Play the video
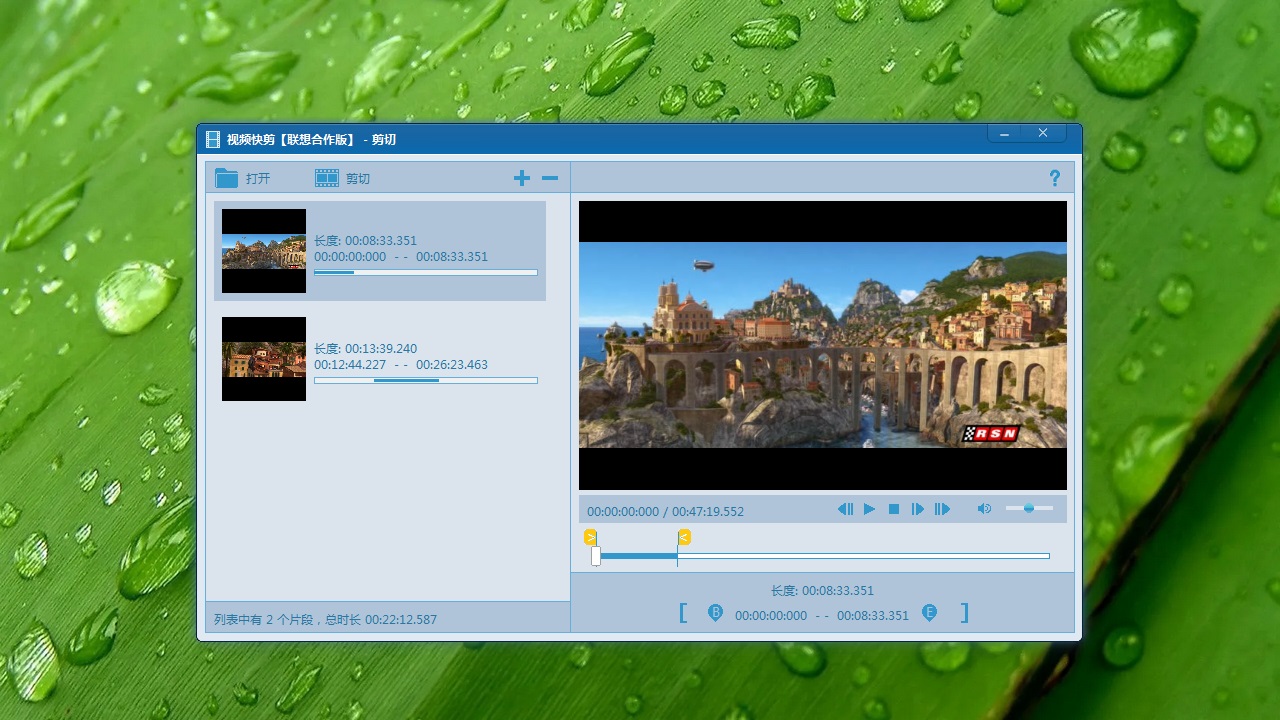 (x=870, y=509)
